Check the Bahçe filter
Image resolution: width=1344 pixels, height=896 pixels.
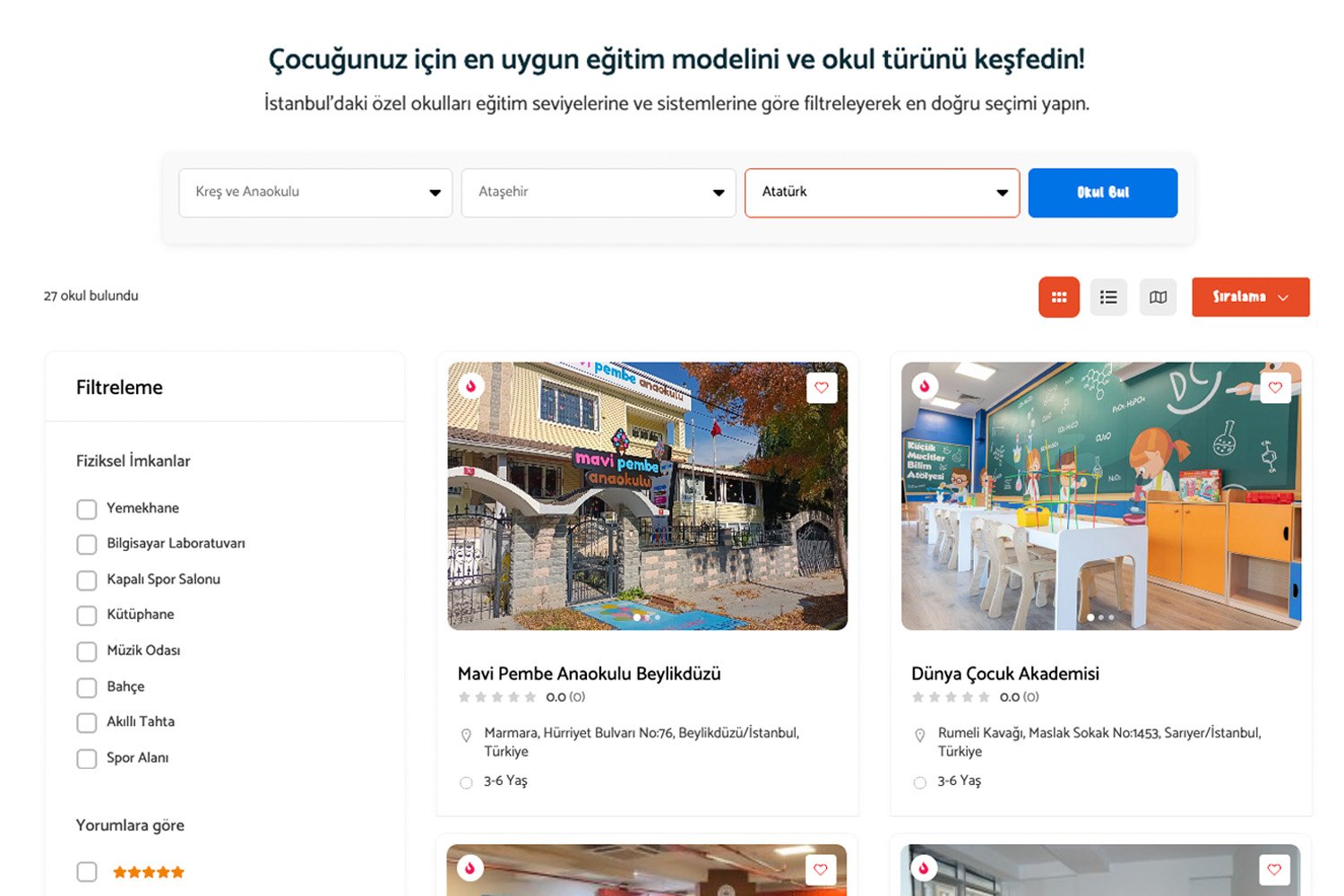(x=87, y=687)
